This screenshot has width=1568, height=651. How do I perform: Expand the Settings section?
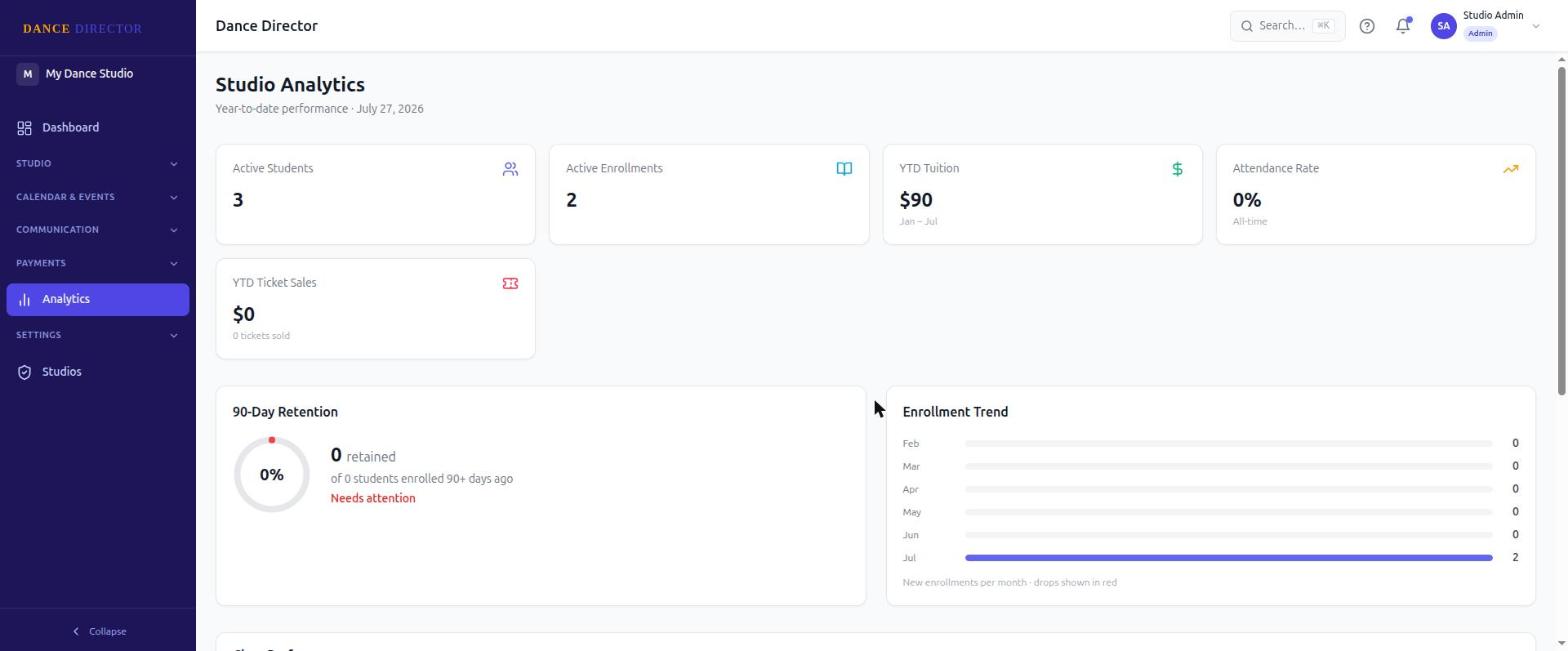coord(97,335)
